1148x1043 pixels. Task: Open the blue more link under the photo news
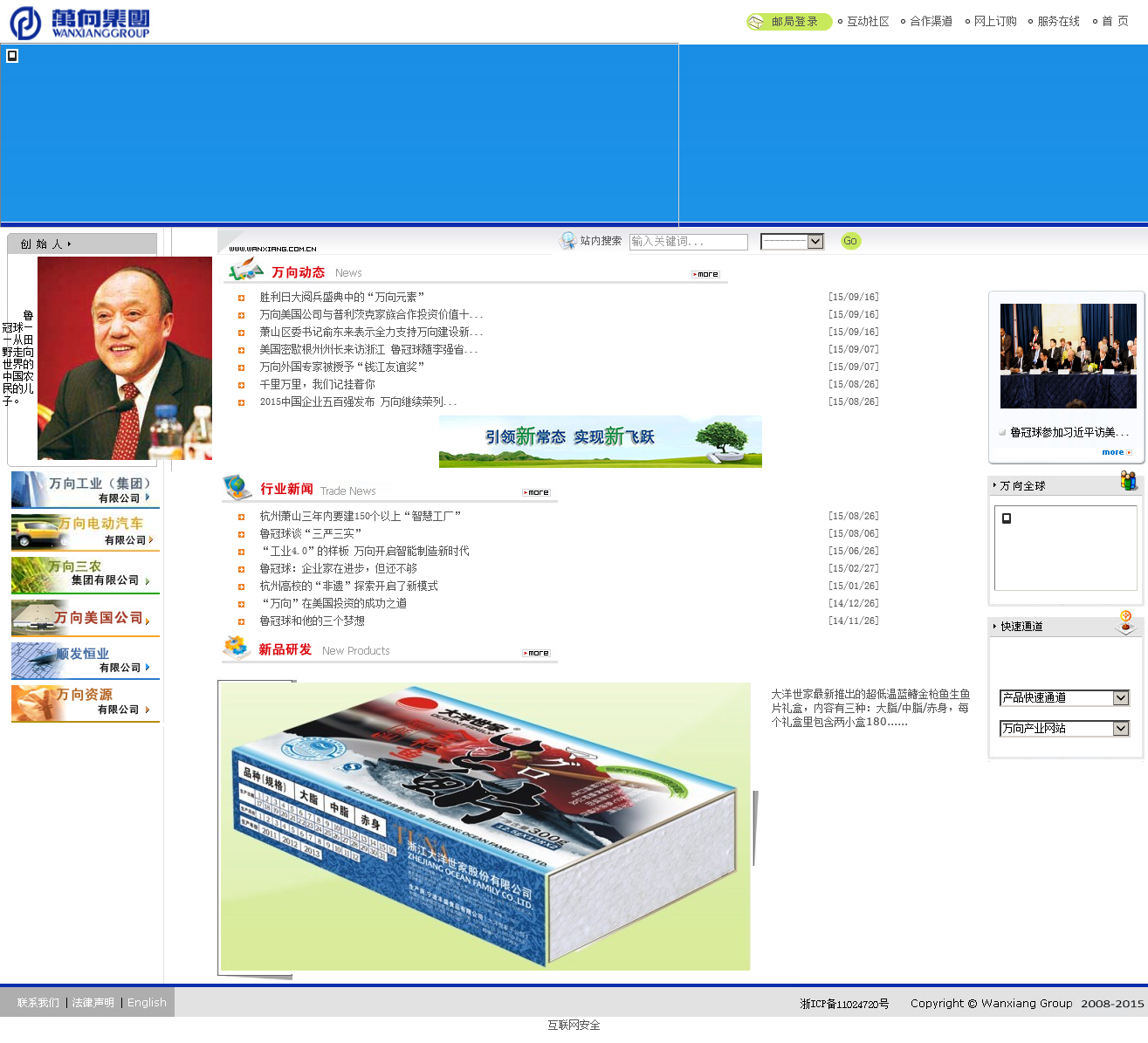pyautogui.click(x=1117, y=452)
